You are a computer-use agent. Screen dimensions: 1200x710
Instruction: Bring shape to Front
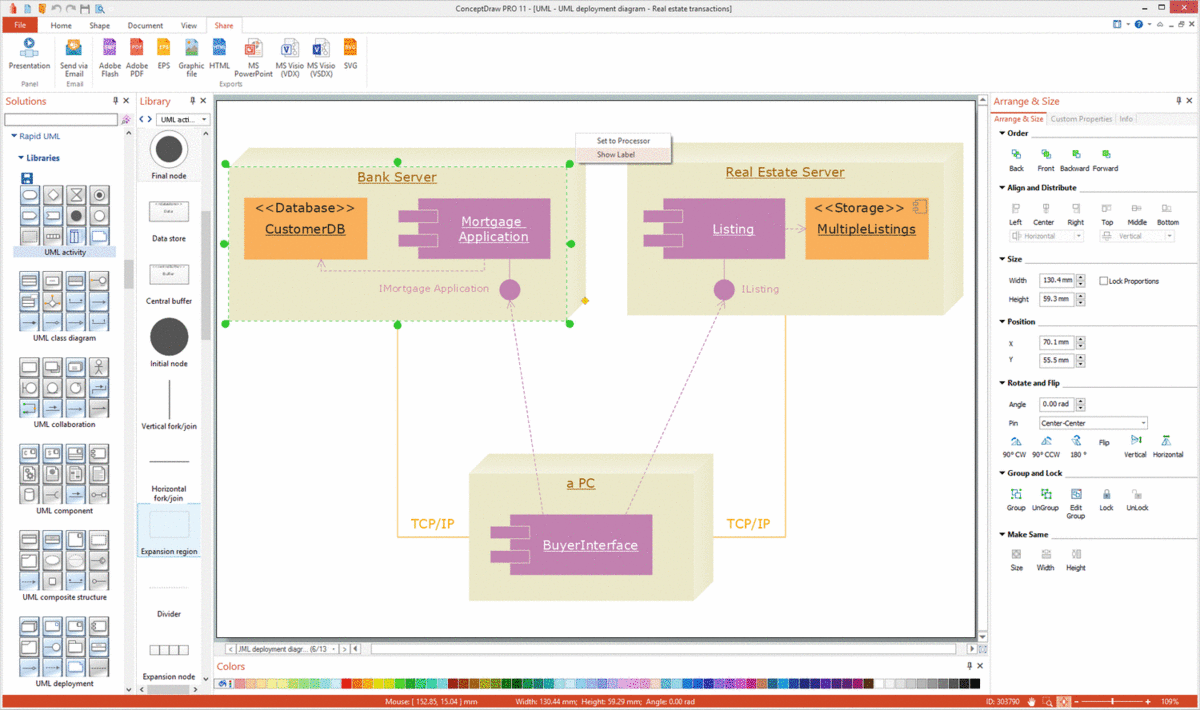pyautogui.click(x=1045, y=160)
